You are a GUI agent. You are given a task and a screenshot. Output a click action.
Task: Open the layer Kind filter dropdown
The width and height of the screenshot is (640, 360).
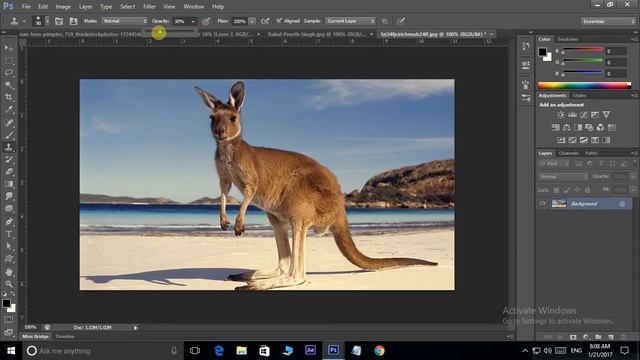point(554,164)
